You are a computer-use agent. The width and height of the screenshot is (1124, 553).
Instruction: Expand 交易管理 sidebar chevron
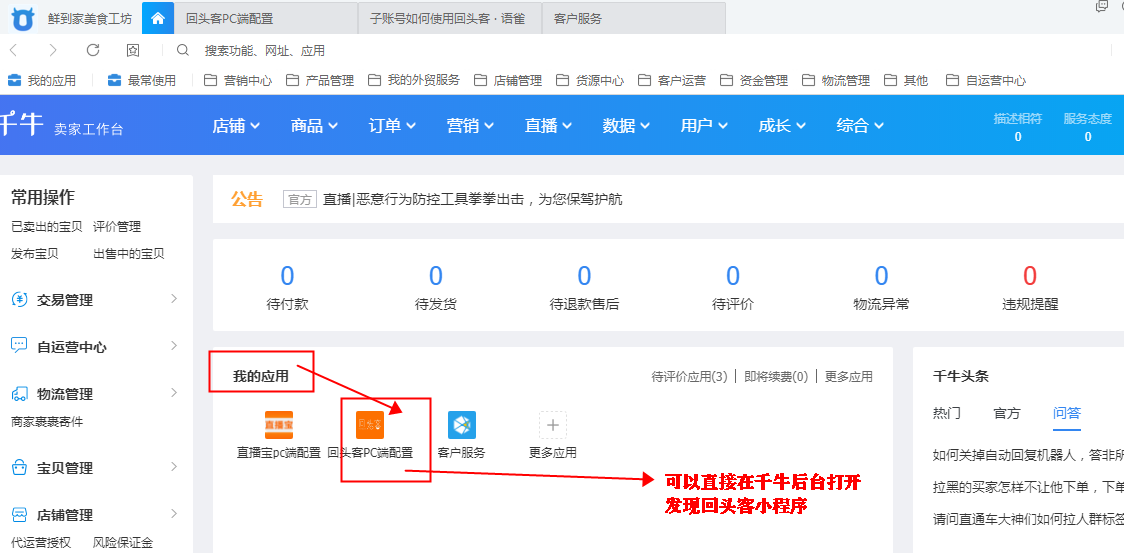tap(173, 298)
